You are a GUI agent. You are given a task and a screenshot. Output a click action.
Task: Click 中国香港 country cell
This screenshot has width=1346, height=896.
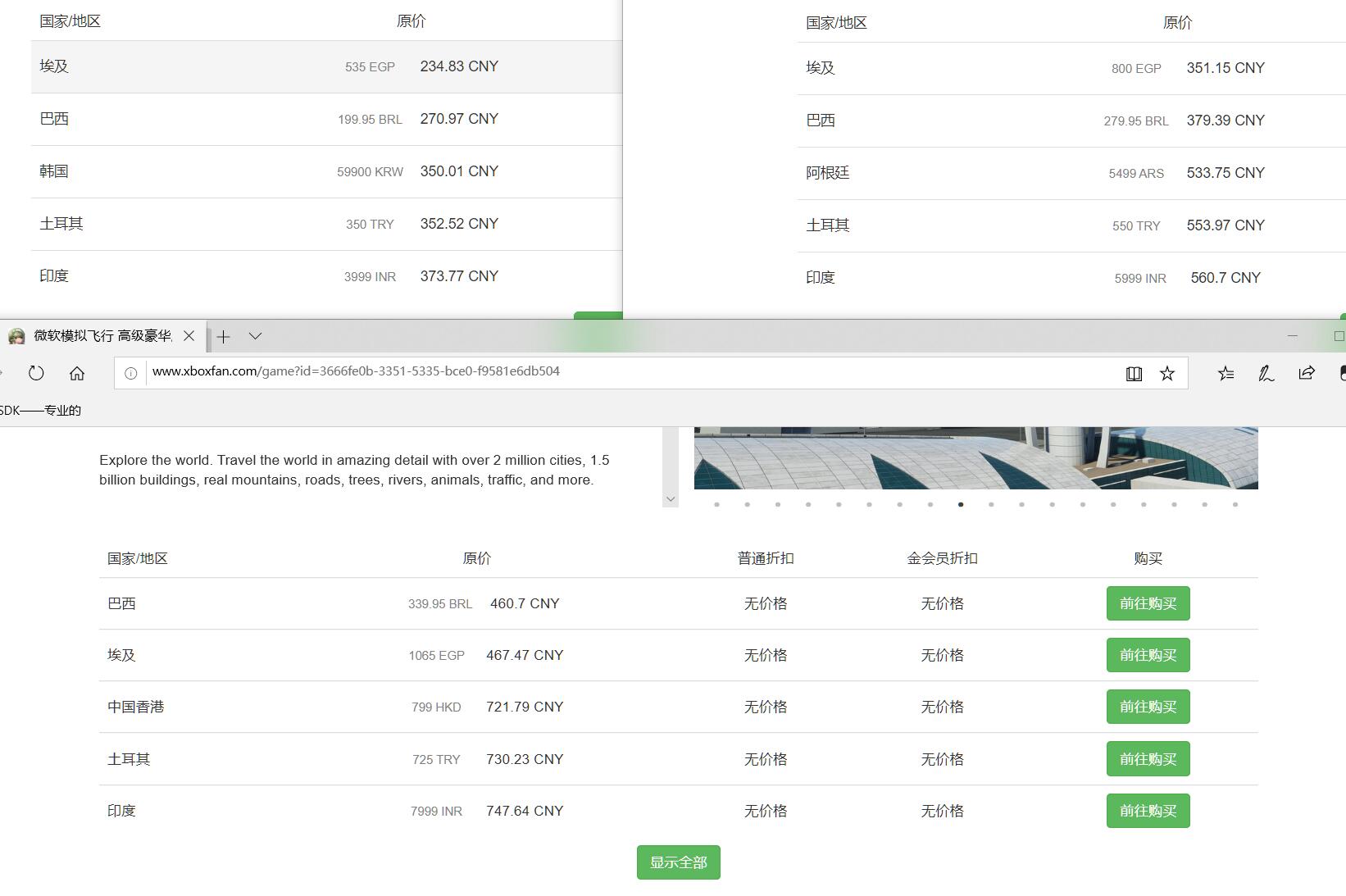tap(136, 707)
